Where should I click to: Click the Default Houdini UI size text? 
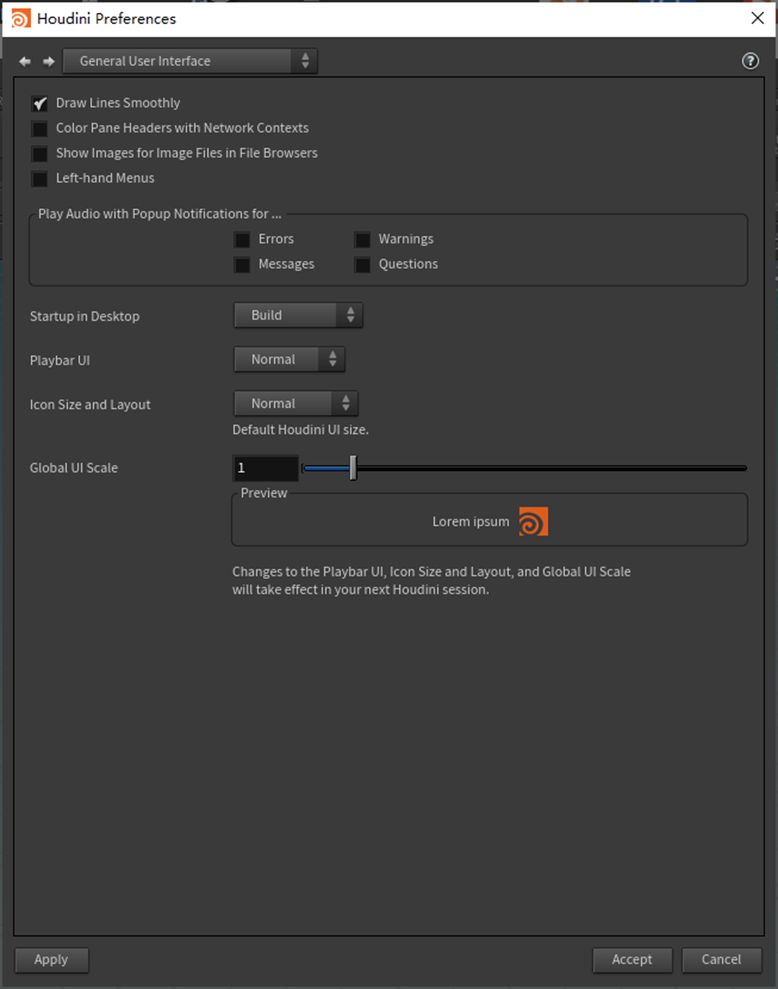coord(300,430)
